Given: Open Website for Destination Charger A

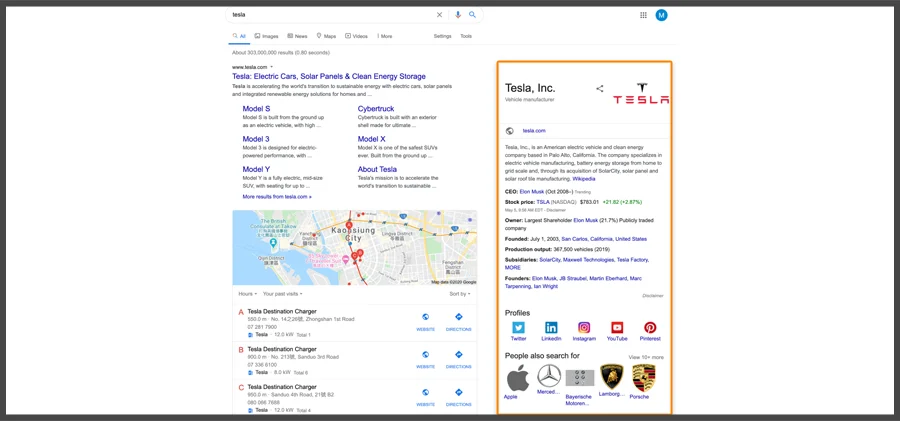Looking at the screenshot, I should (x=425, y=322).
